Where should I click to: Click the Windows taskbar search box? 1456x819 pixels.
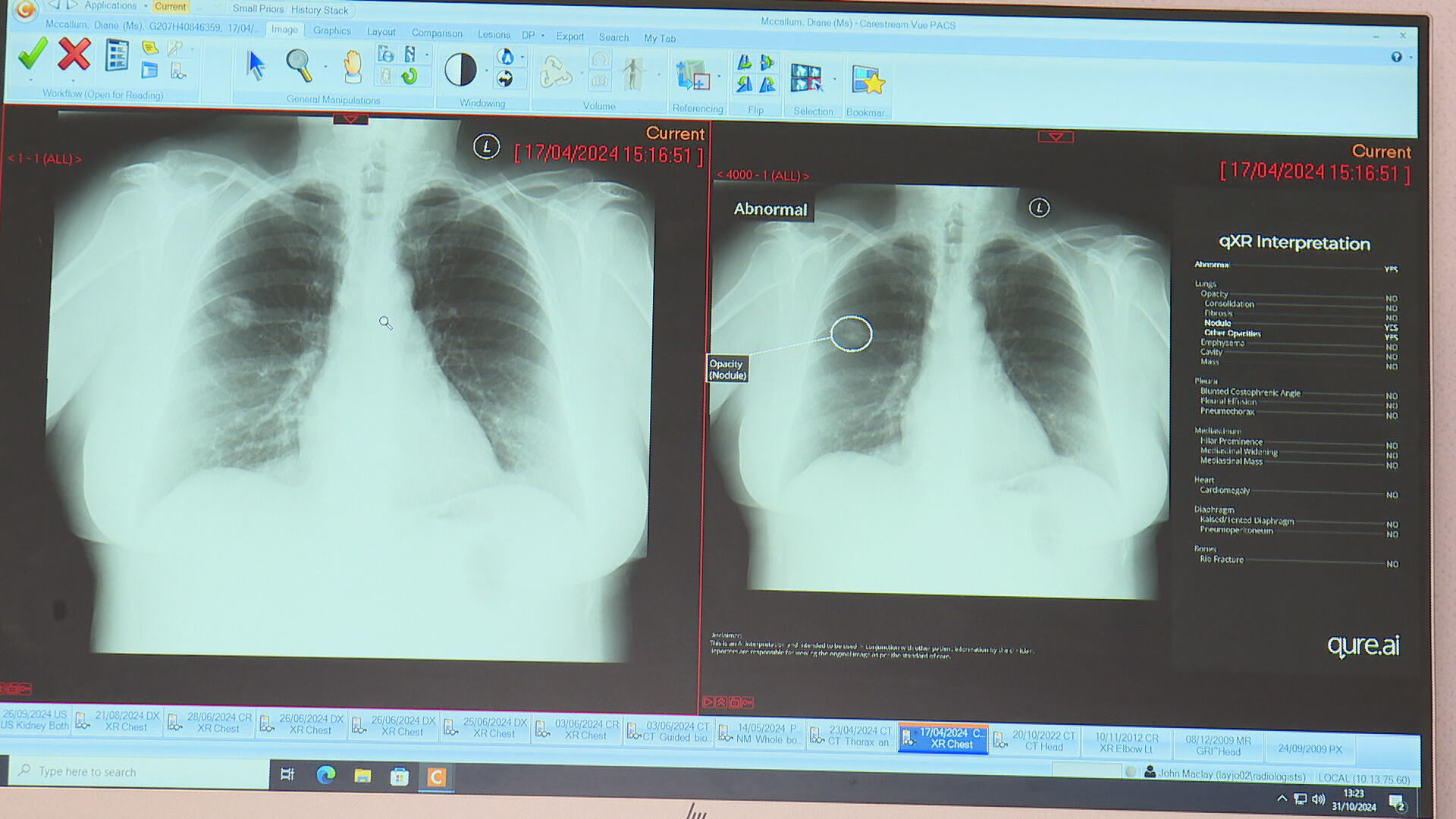pyautogui.click(x=140, y=771)
